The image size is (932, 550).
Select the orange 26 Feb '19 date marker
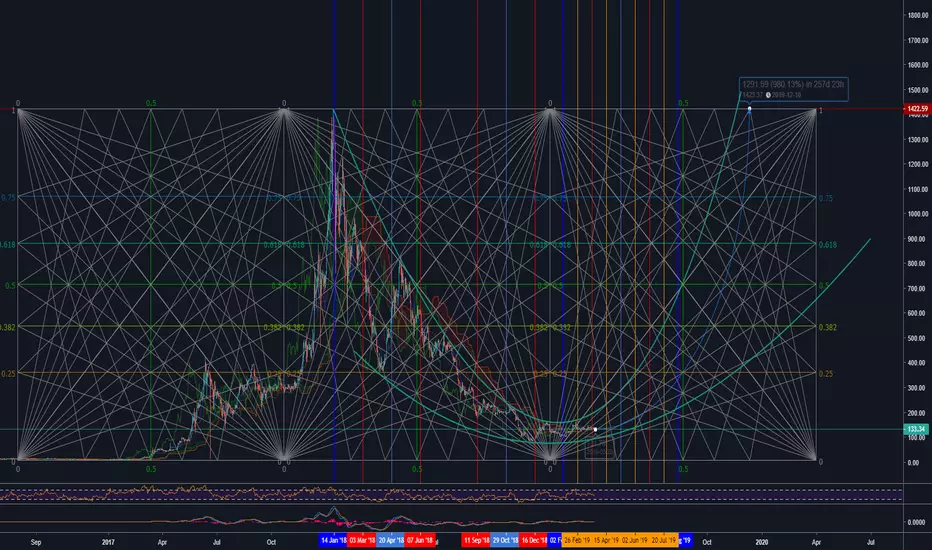pos(577,540)
